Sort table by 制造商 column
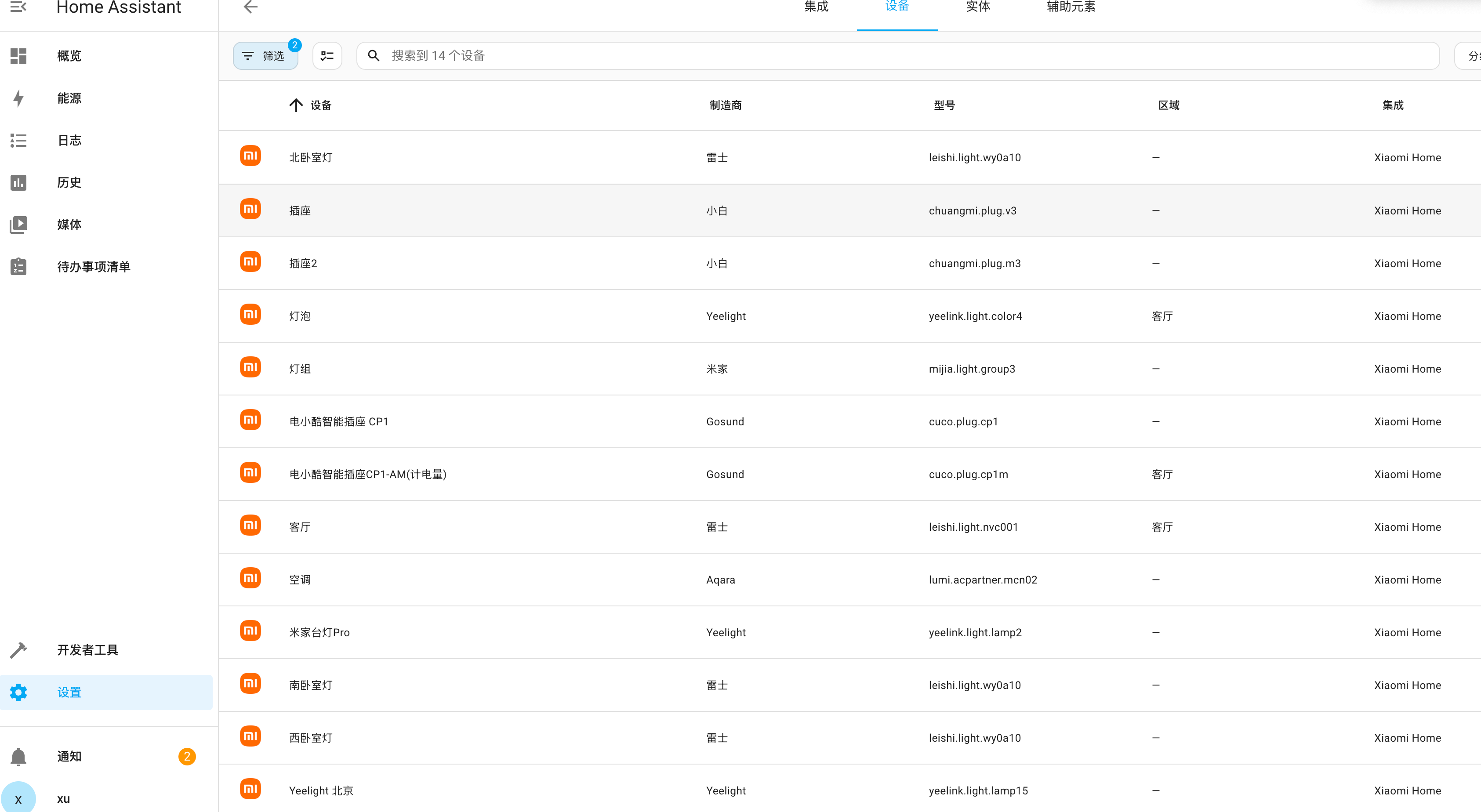1481x812 pixels. pos(725,105)
